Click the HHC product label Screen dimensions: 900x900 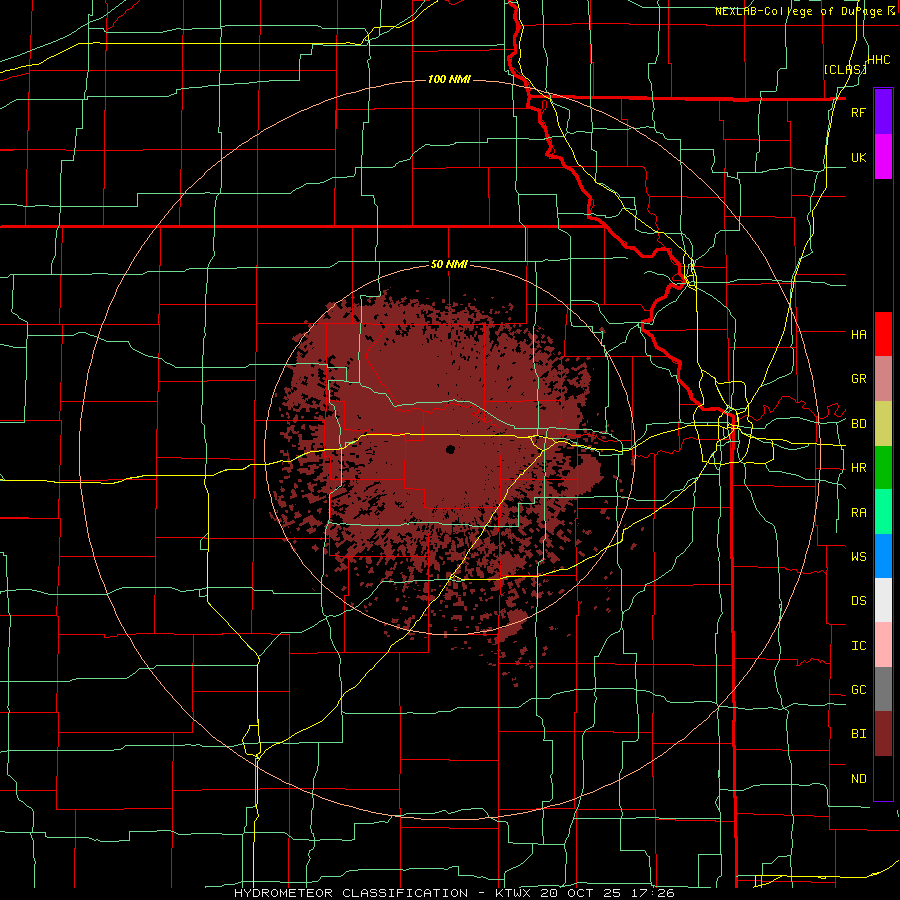pyautogui.click(x=879, y=60)
